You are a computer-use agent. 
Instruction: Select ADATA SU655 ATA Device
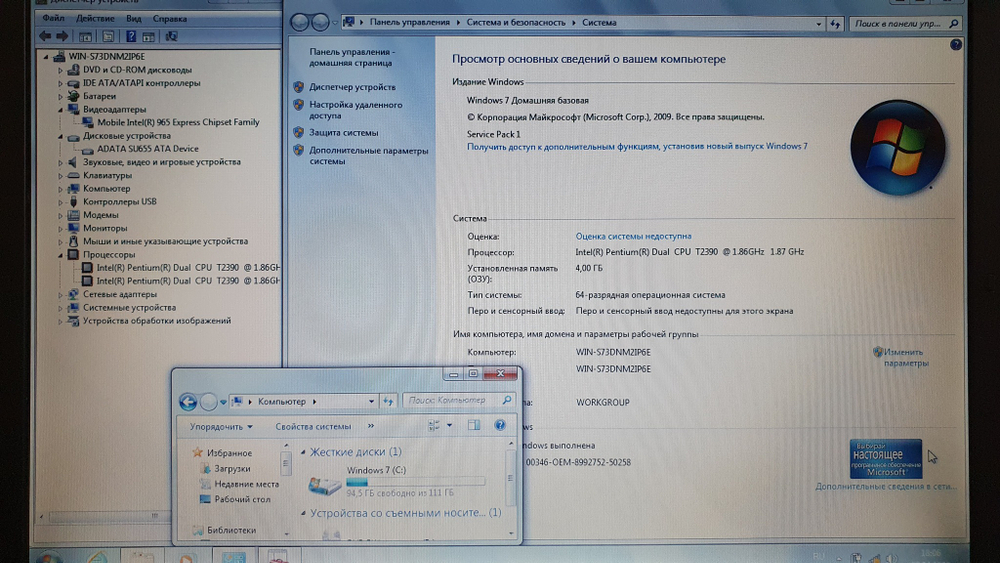pyautogui.click(x=147, y=149)
